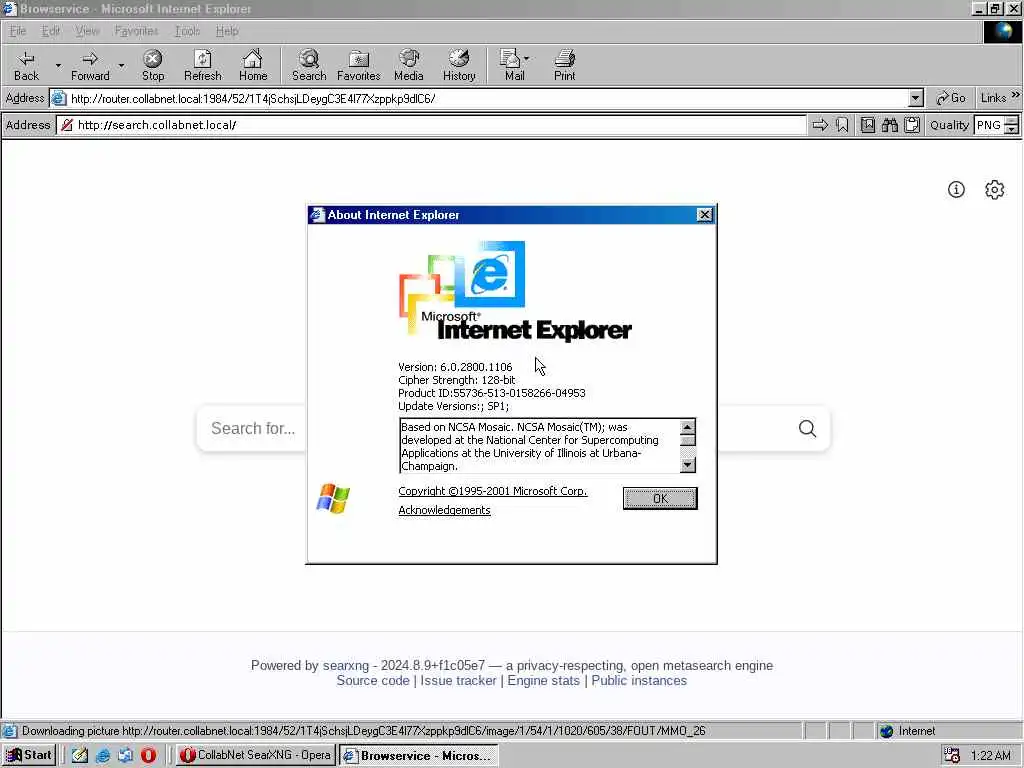Click the Start button
The image size is (1024, 768).
29,755
